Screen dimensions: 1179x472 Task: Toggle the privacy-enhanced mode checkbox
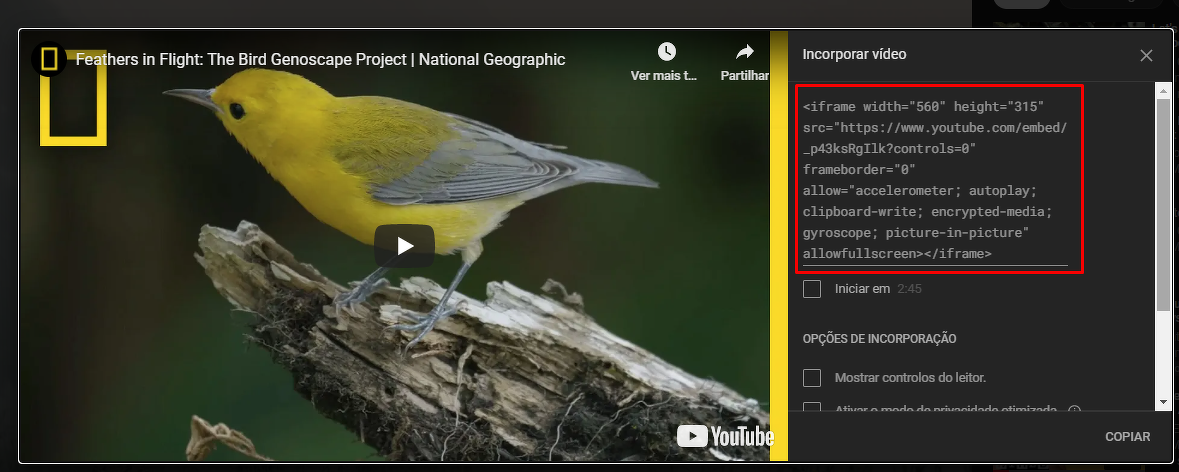(812, 409)
